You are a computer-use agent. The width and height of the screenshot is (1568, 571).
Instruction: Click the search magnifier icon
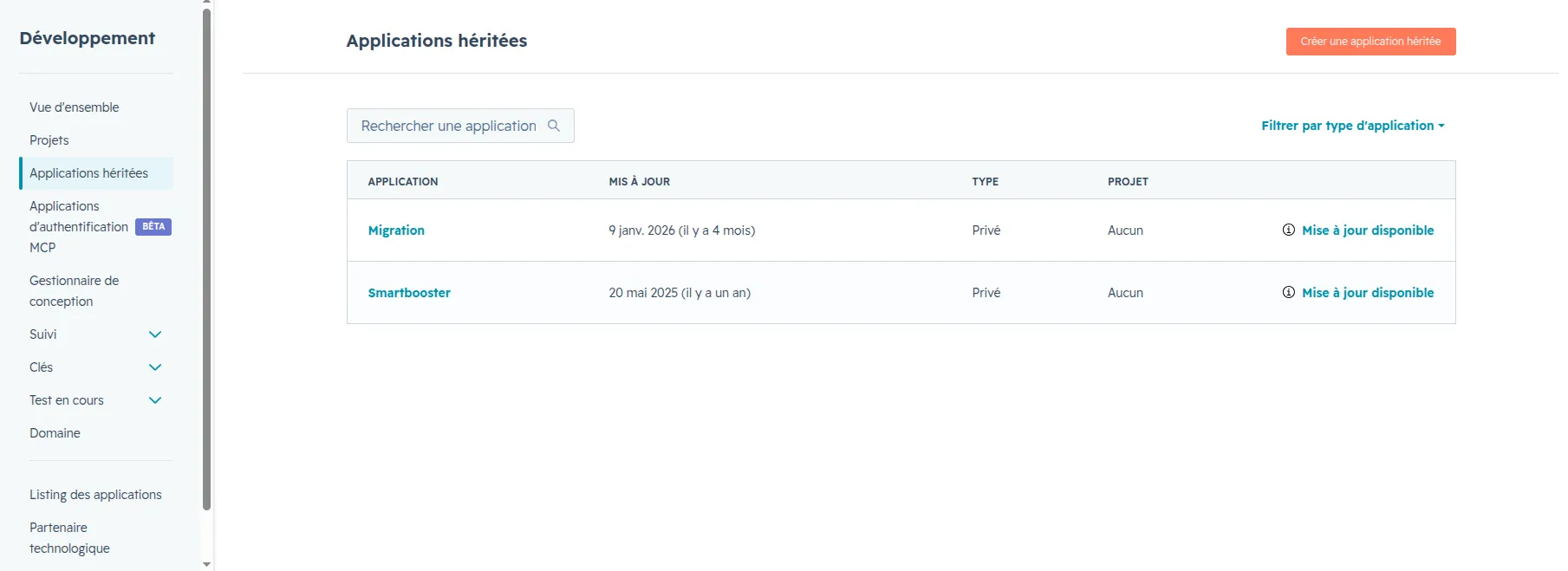coord(554,126)
